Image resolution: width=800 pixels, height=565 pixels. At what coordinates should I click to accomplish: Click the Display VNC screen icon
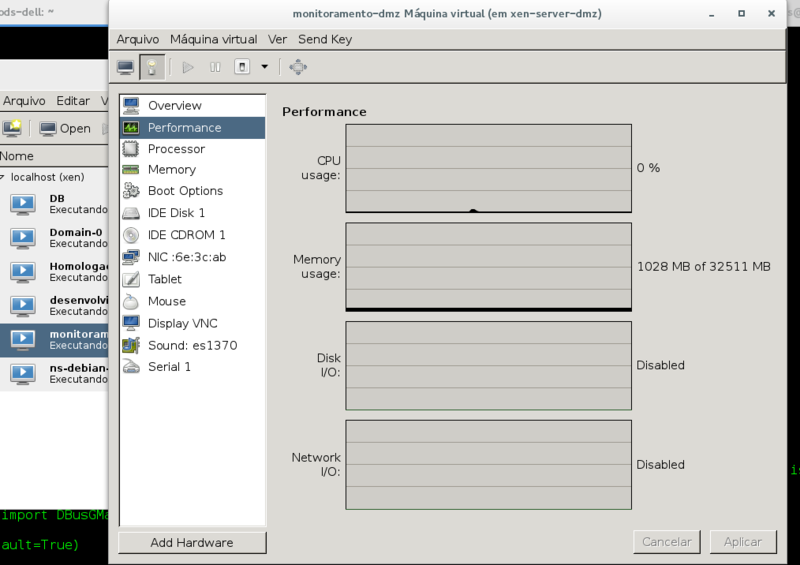pos(131,323)
